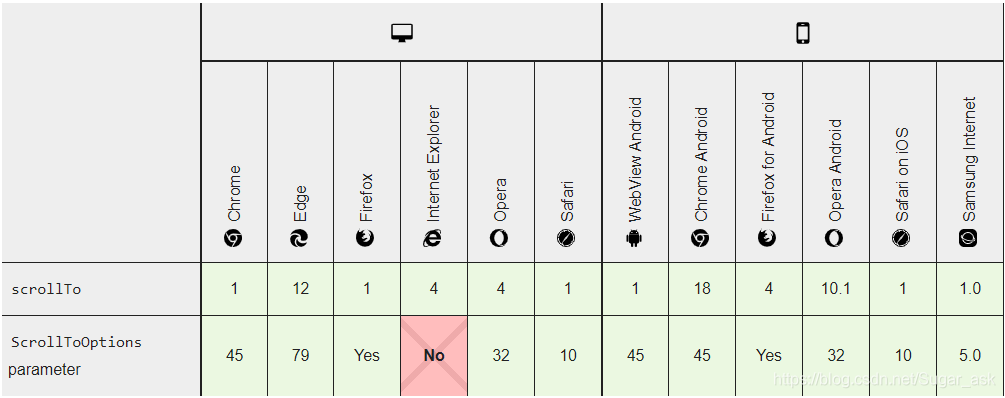Click the desktop monitor icon header

pyautogui.click(x=402, y=33)
